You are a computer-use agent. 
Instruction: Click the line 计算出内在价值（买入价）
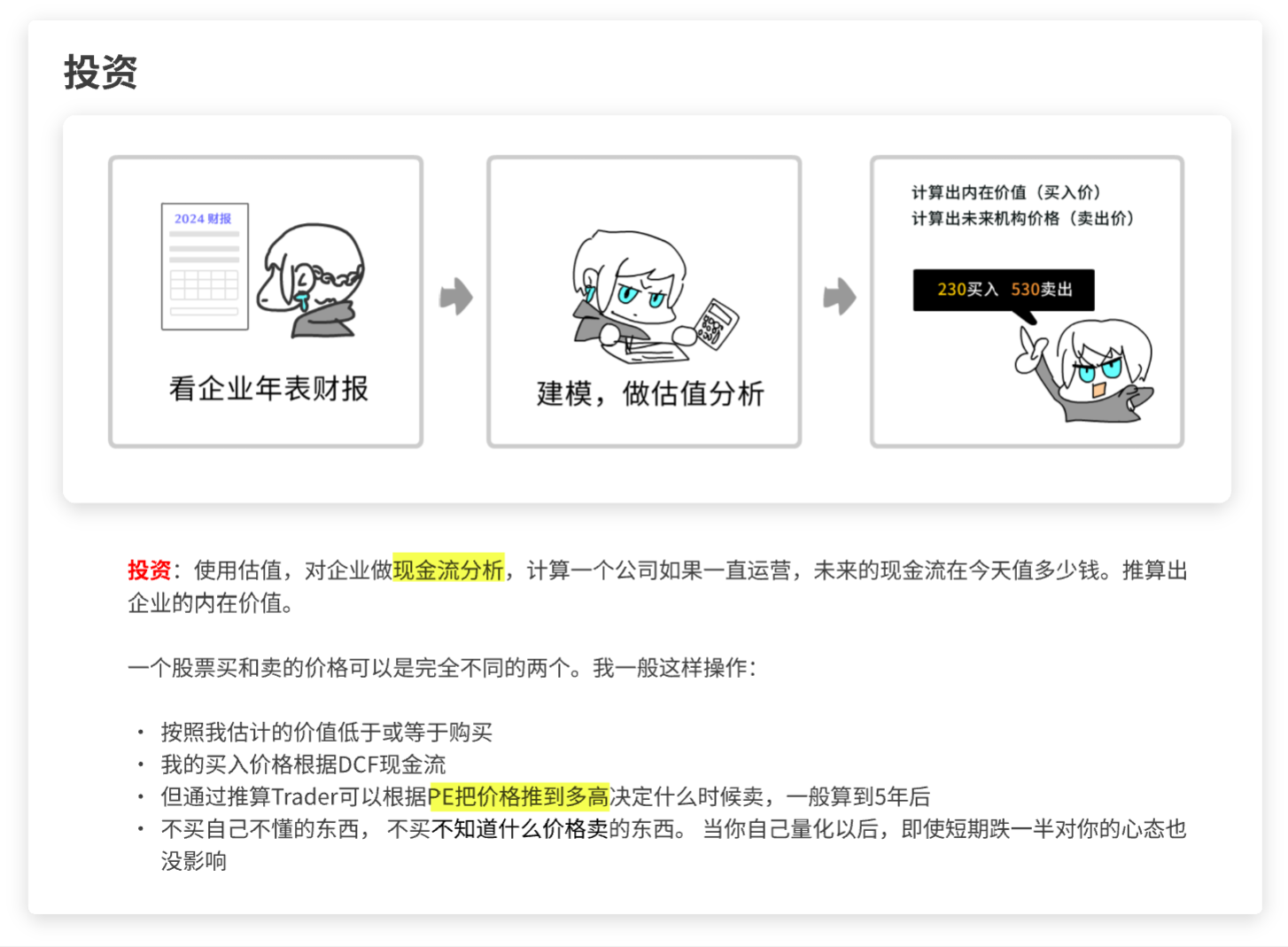(1005, 192)
